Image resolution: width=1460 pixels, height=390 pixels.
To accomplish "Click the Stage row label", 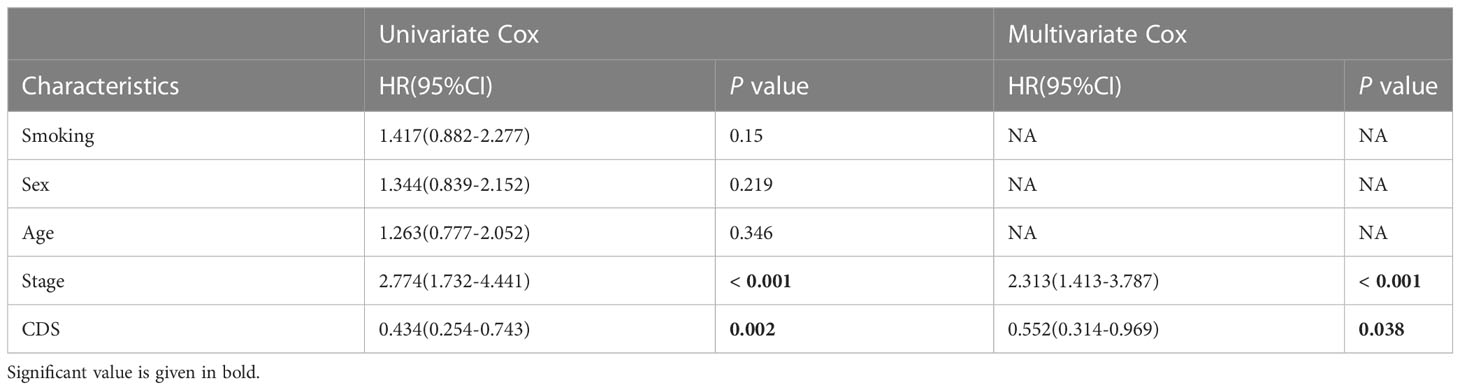I will 43,282.
